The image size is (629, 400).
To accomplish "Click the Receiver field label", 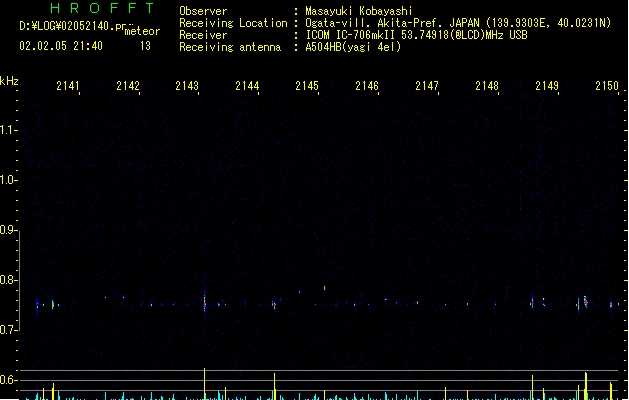I will [203, 35].
